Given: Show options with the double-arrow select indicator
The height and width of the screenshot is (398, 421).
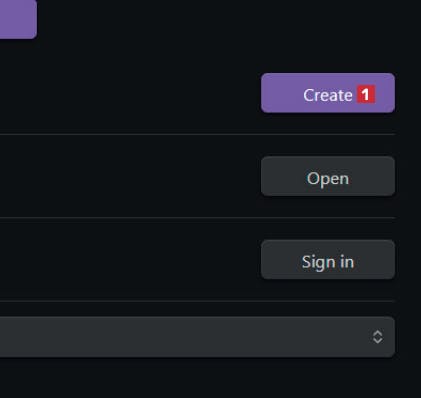Looking at the screenshot, I should coord(377,337).
